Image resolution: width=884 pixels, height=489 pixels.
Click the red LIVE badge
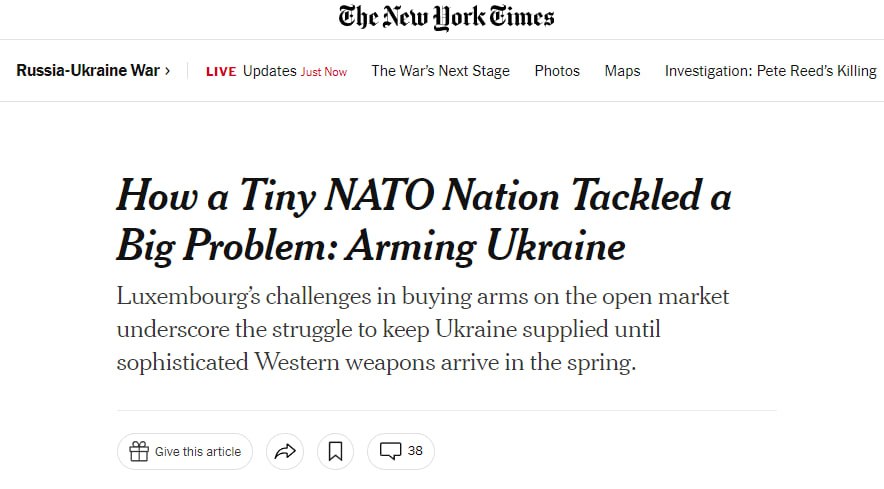click(x=221, y=71)
